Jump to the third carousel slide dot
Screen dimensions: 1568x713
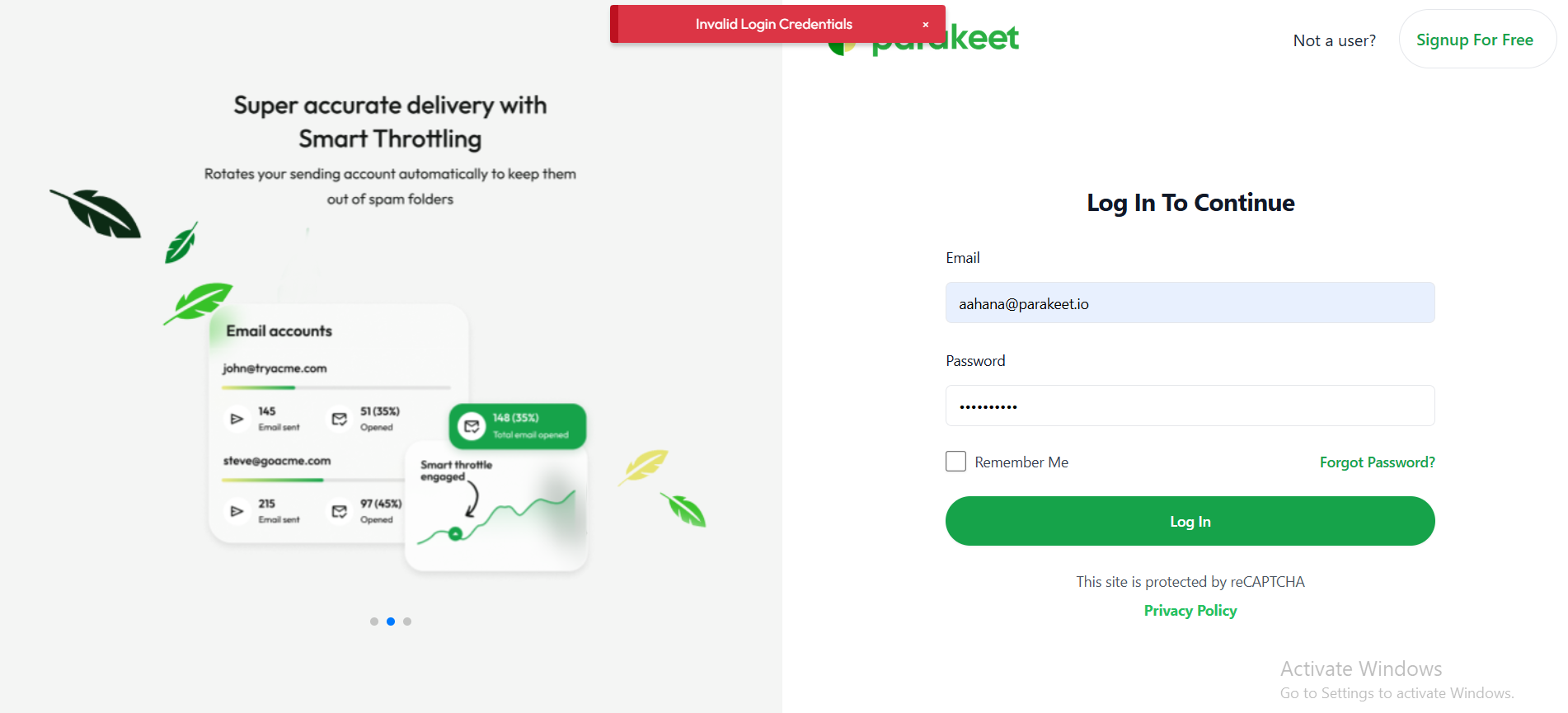click(x=407, y=622)
